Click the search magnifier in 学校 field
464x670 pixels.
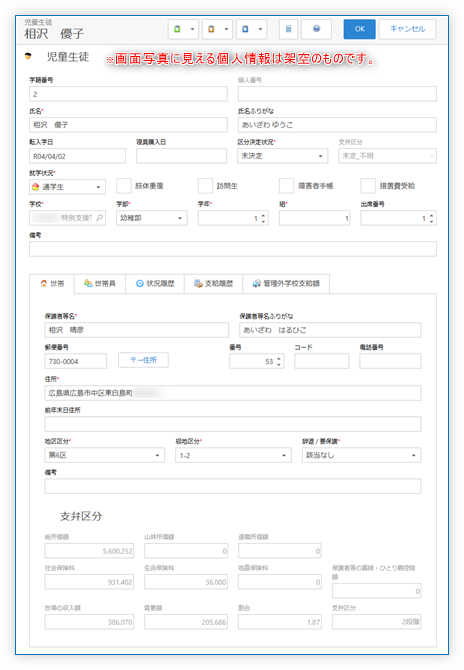(100, 218)
